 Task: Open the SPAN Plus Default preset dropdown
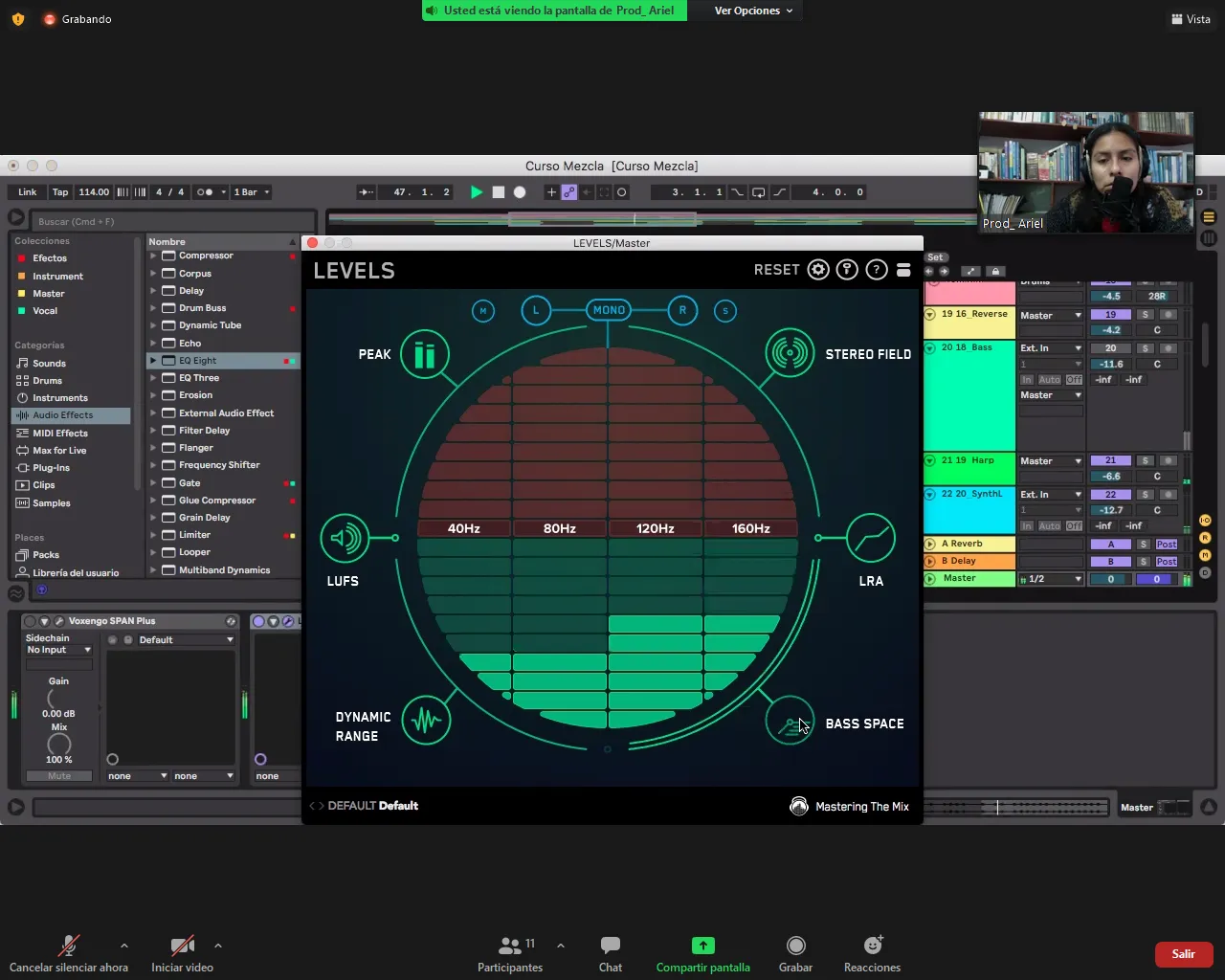click(x=186, y=640)
